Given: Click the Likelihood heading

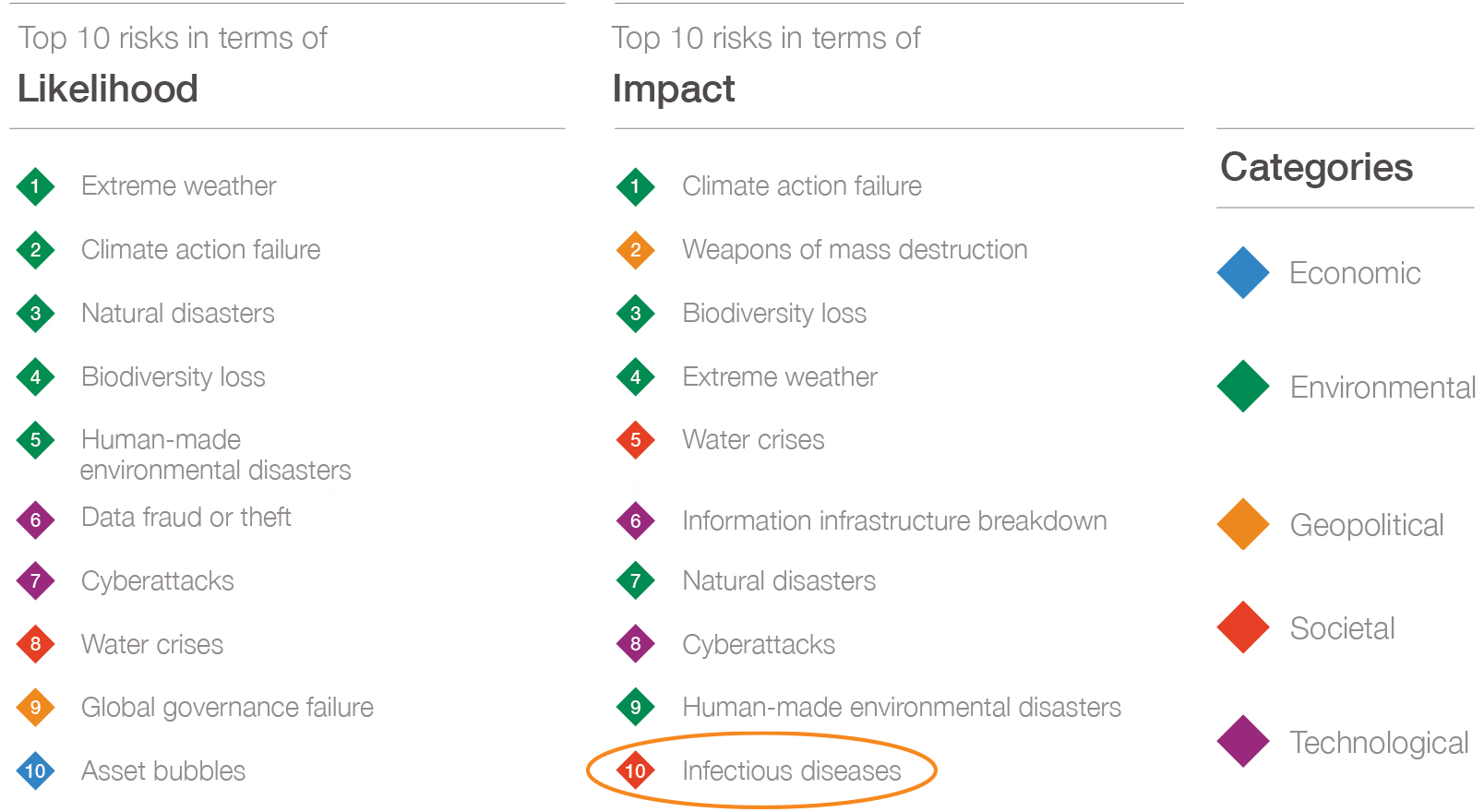Looking at the screenshot, I should [x=108, y=89].
